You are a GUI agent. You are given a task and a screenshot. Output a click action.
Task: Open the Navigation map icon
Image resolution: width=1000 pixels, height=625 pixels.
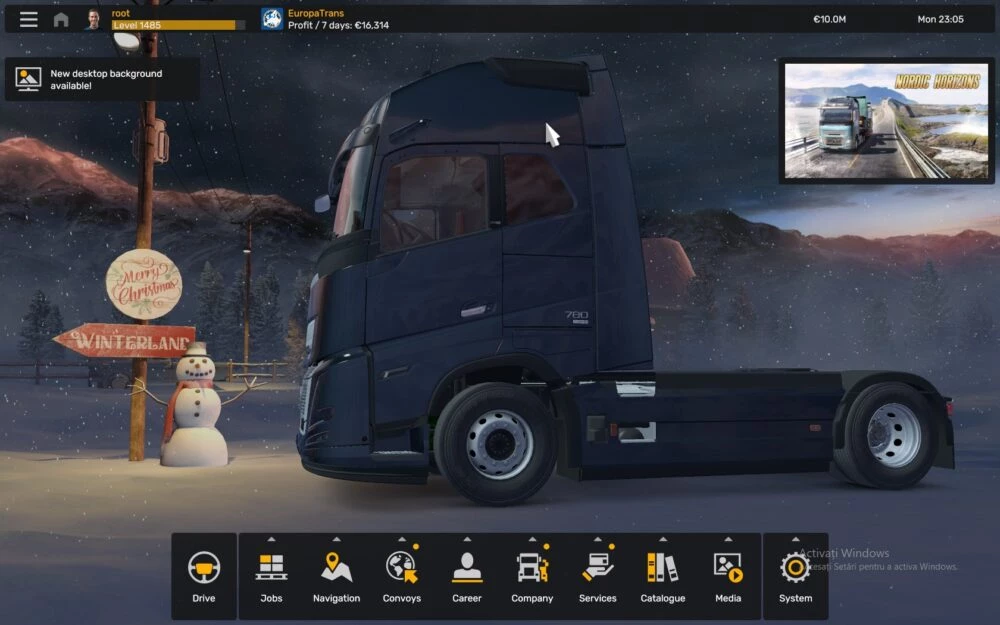coord(336,568)
